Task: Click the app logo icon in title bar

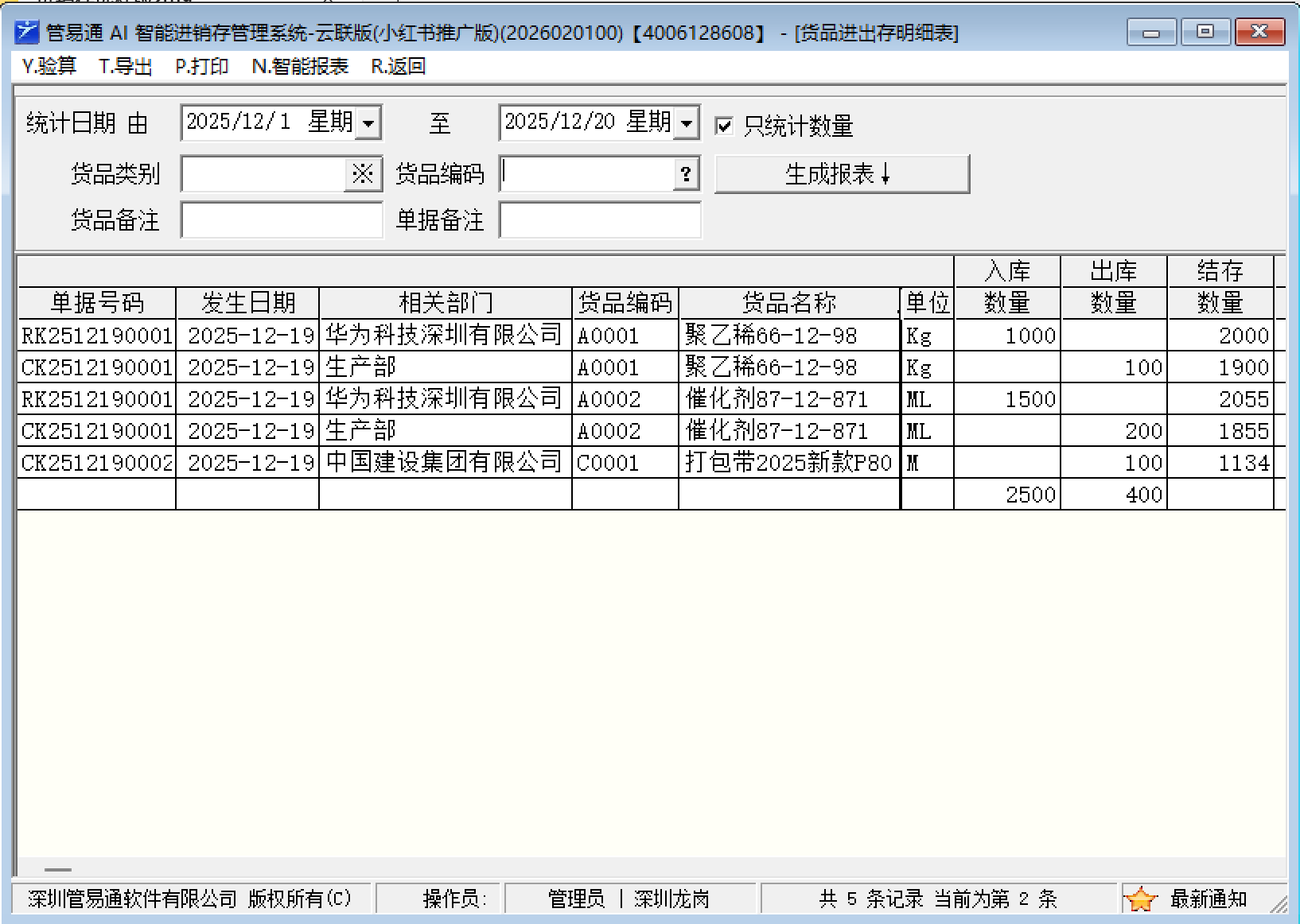Action: pyautogui.click(x=28, y=32)
